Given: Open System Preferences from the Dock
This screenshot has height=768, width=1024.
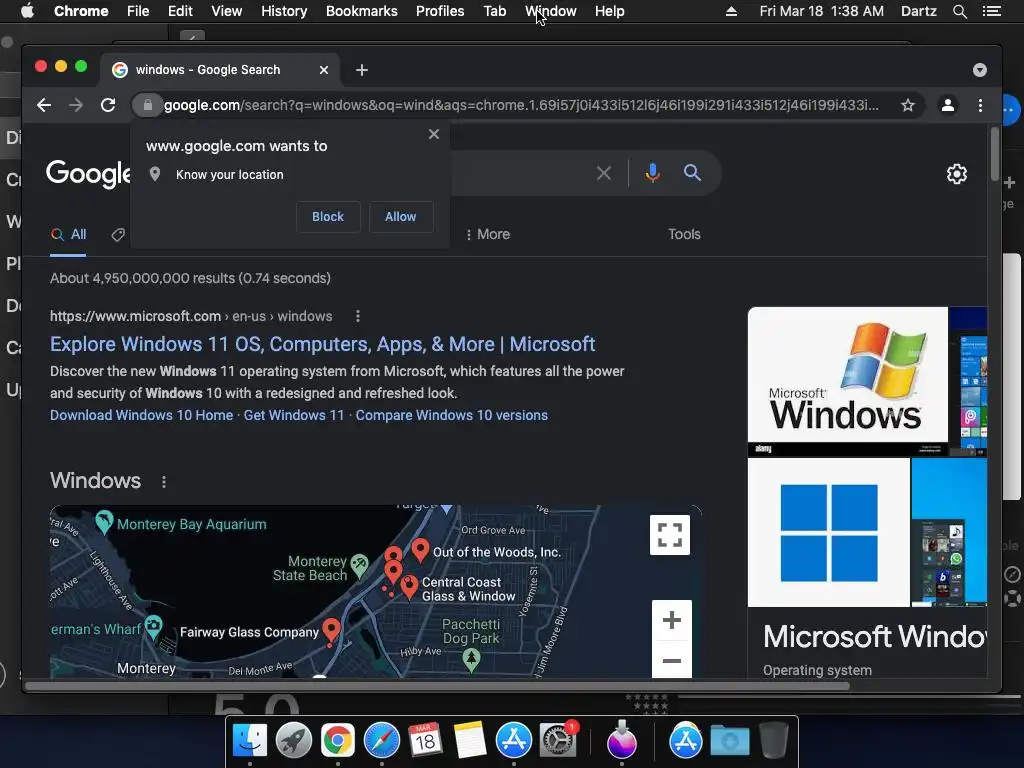Looking at the screenshot, I should coord(557,741).
